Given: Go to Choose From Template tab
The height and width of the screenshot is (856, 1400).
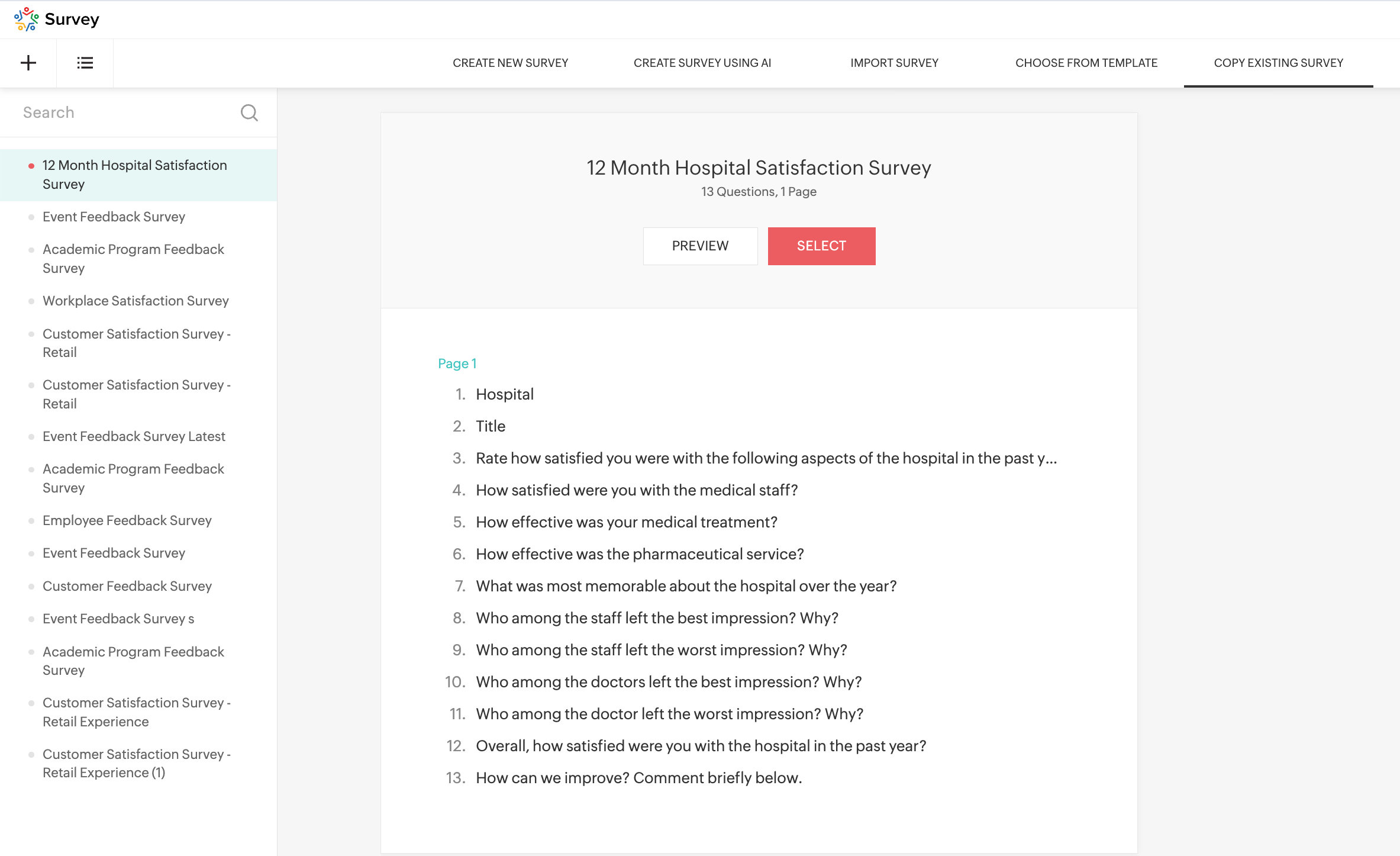Looking at the screenshot, I should pos(1086,63).
